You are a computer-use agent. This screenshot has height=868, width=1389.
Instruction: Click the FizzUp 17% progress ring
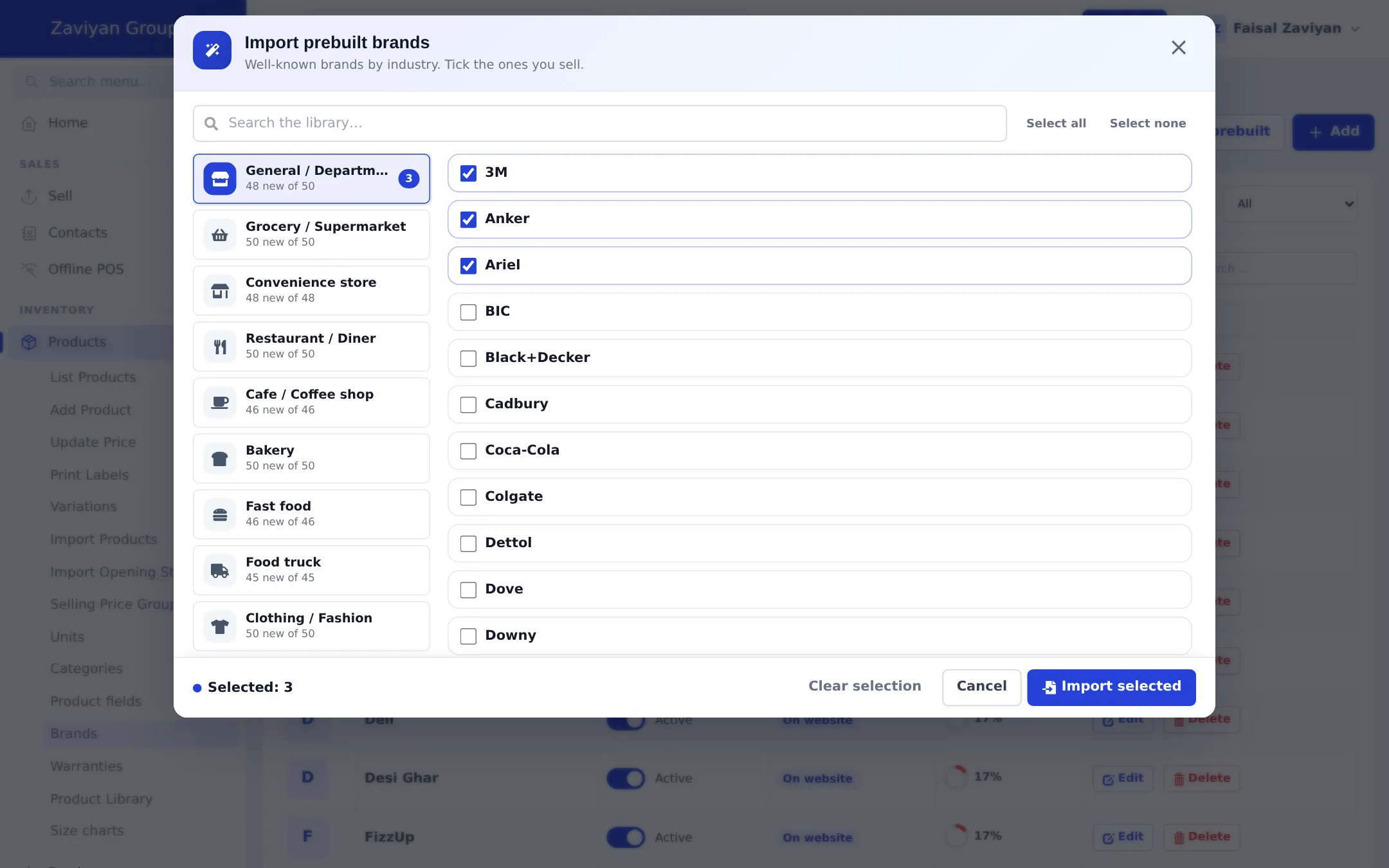(x=956, y=836)
